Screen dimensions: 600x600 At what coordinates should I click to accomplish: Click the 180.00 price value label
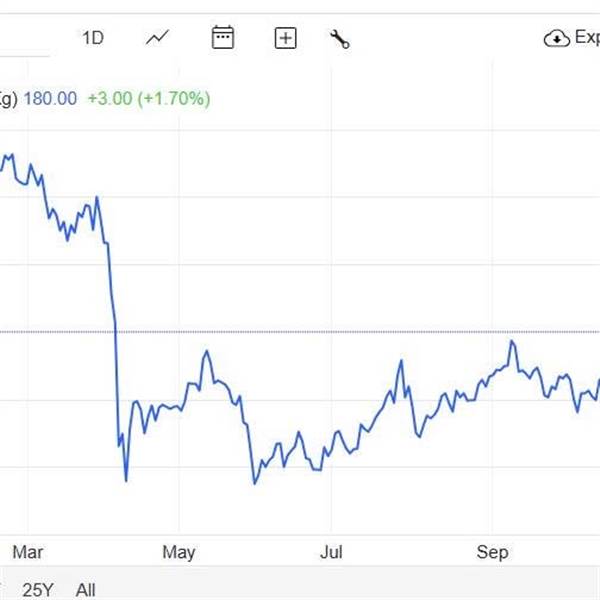[50, 98]
